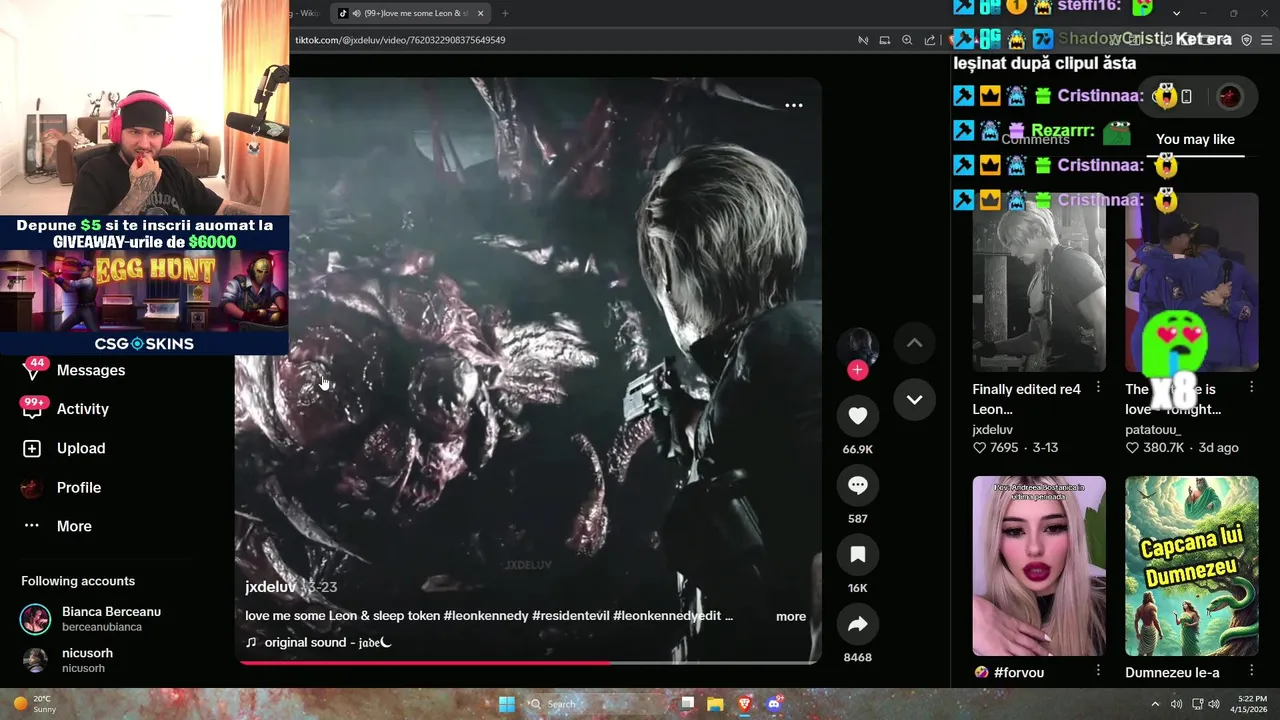Screen dimensions: 1280x720
Task: Open 'original sound - jade' link
Action: coord(328,642)
